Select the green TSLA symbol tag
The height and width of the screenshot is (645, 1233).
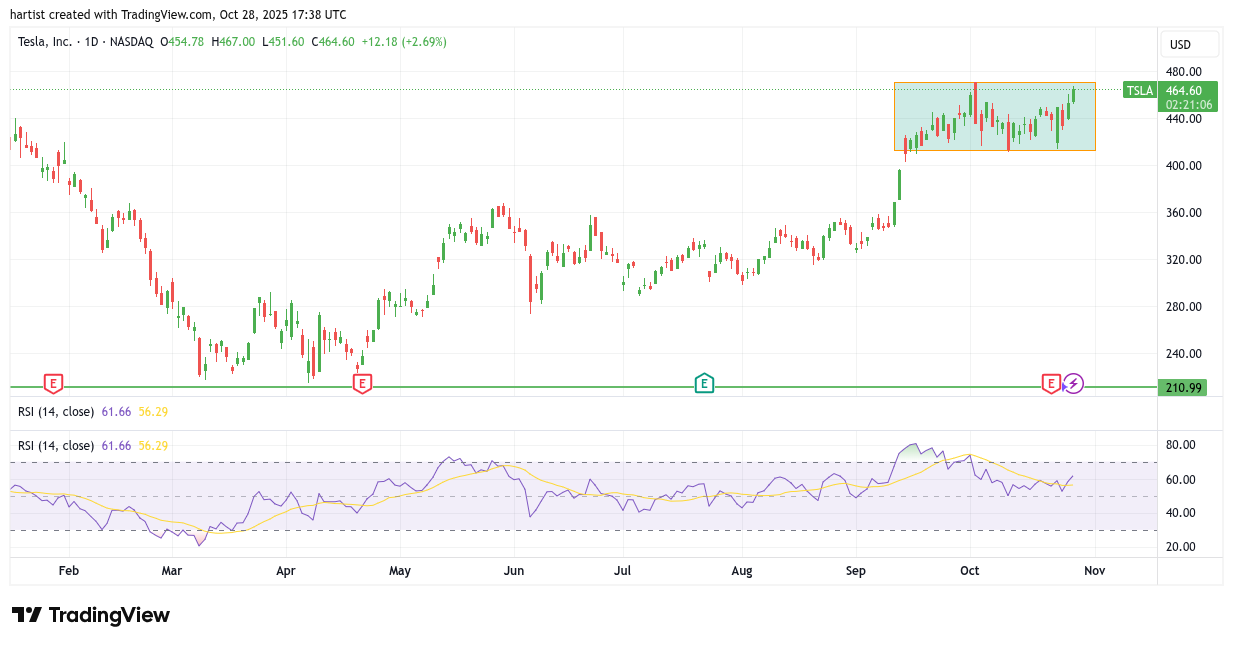[x=1139, y=91]
